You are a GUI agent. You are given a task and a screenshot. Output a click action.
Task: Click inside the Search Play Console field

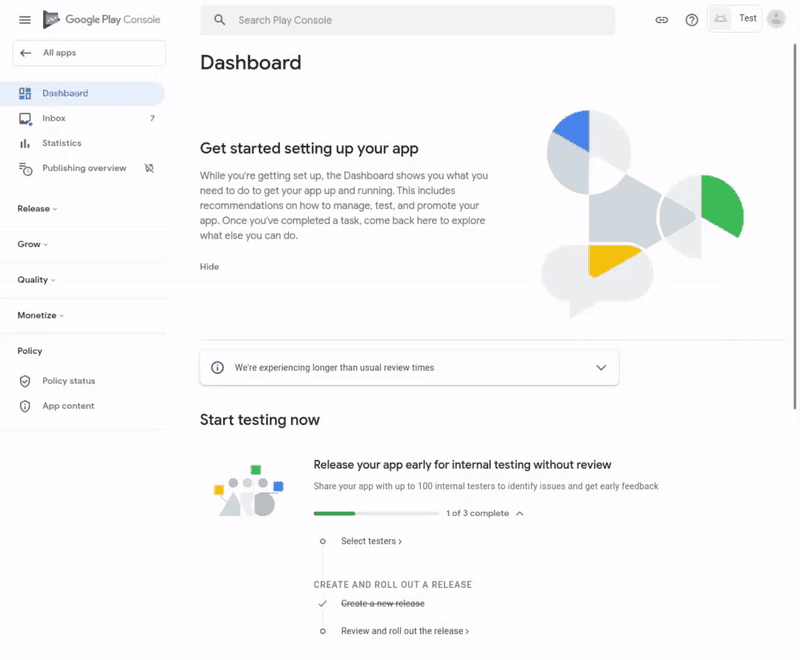tap(400, 19)
